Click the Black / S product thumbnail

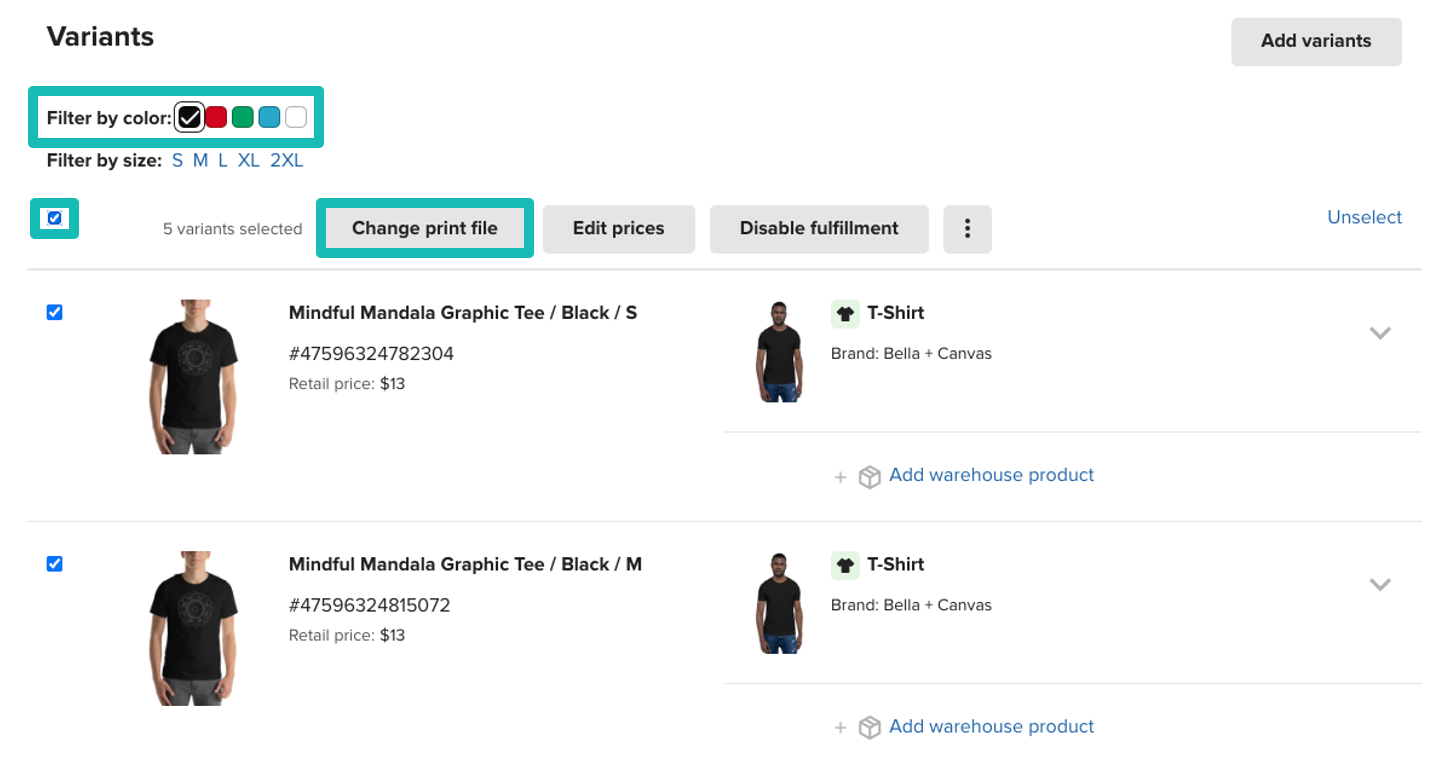tap(193, 376)
